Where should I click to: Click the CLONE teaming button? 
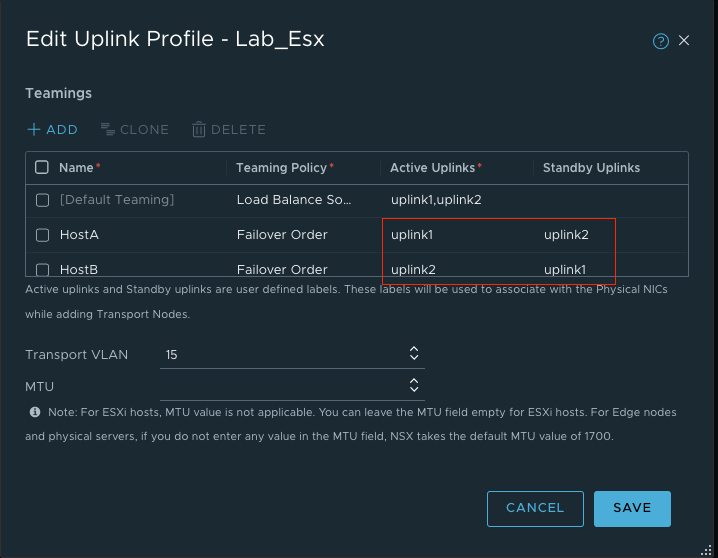point(134,129)
